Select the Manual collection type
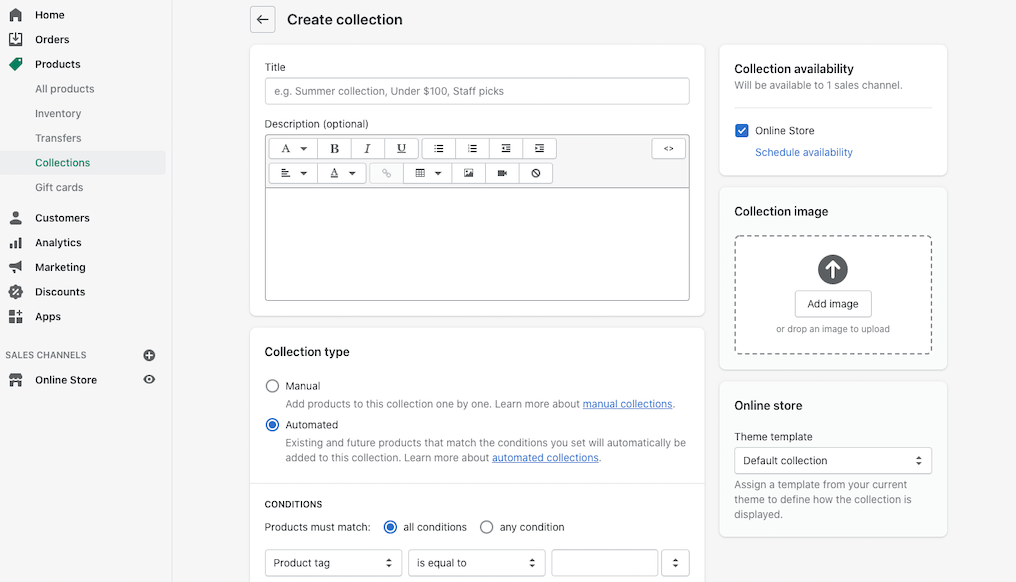This screenshot has height=582, width=1016. 272,386
